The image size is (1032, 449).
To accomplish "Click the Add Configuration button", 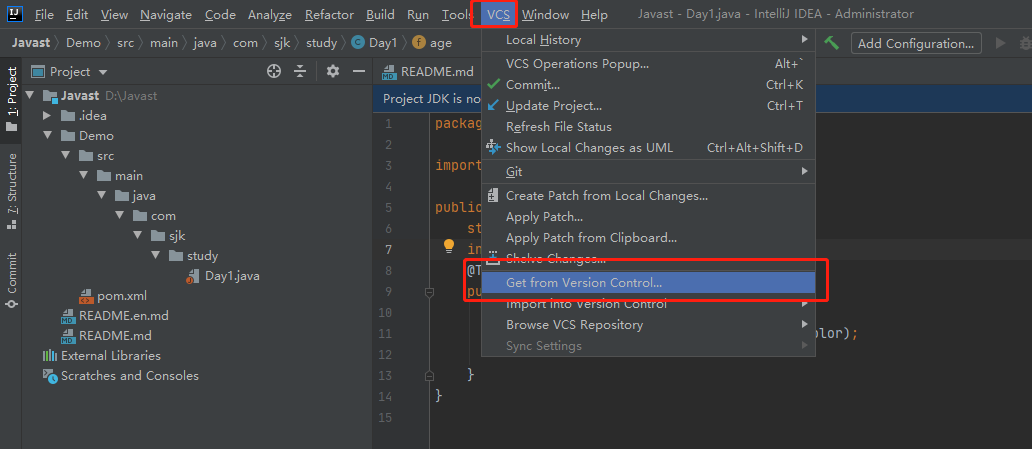I will 916,43.
